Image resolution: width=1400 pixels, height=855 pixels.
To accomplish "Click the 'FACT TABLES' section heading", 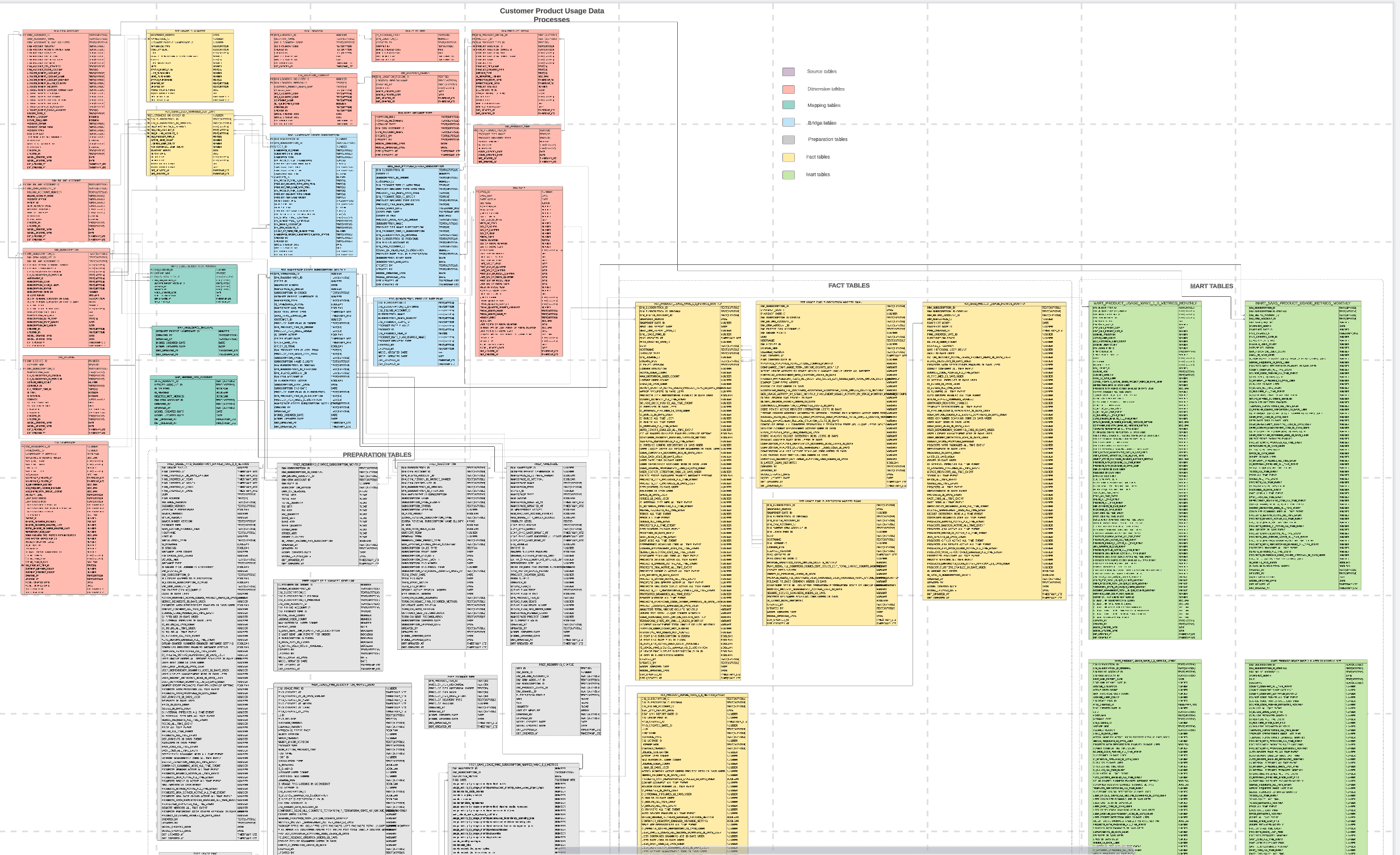I will (x=848, y=285).
